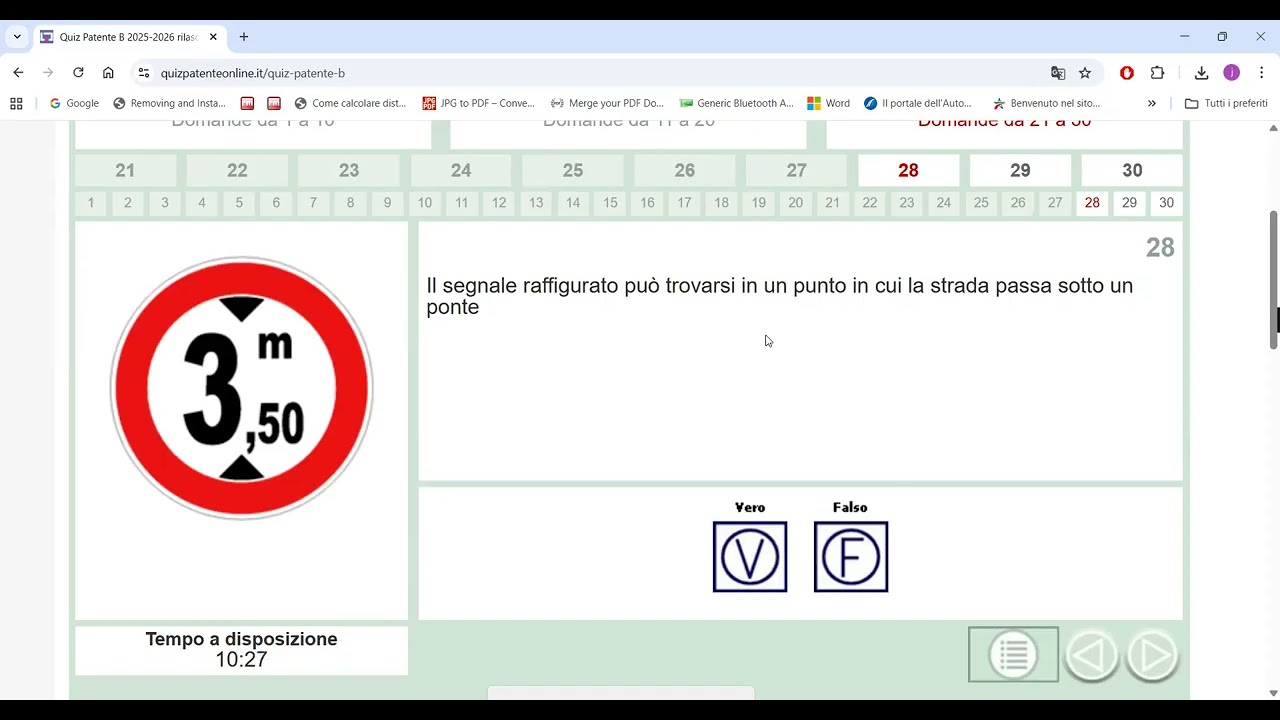
Task: Go to next question with right arrow
Action: (1152, 655)
